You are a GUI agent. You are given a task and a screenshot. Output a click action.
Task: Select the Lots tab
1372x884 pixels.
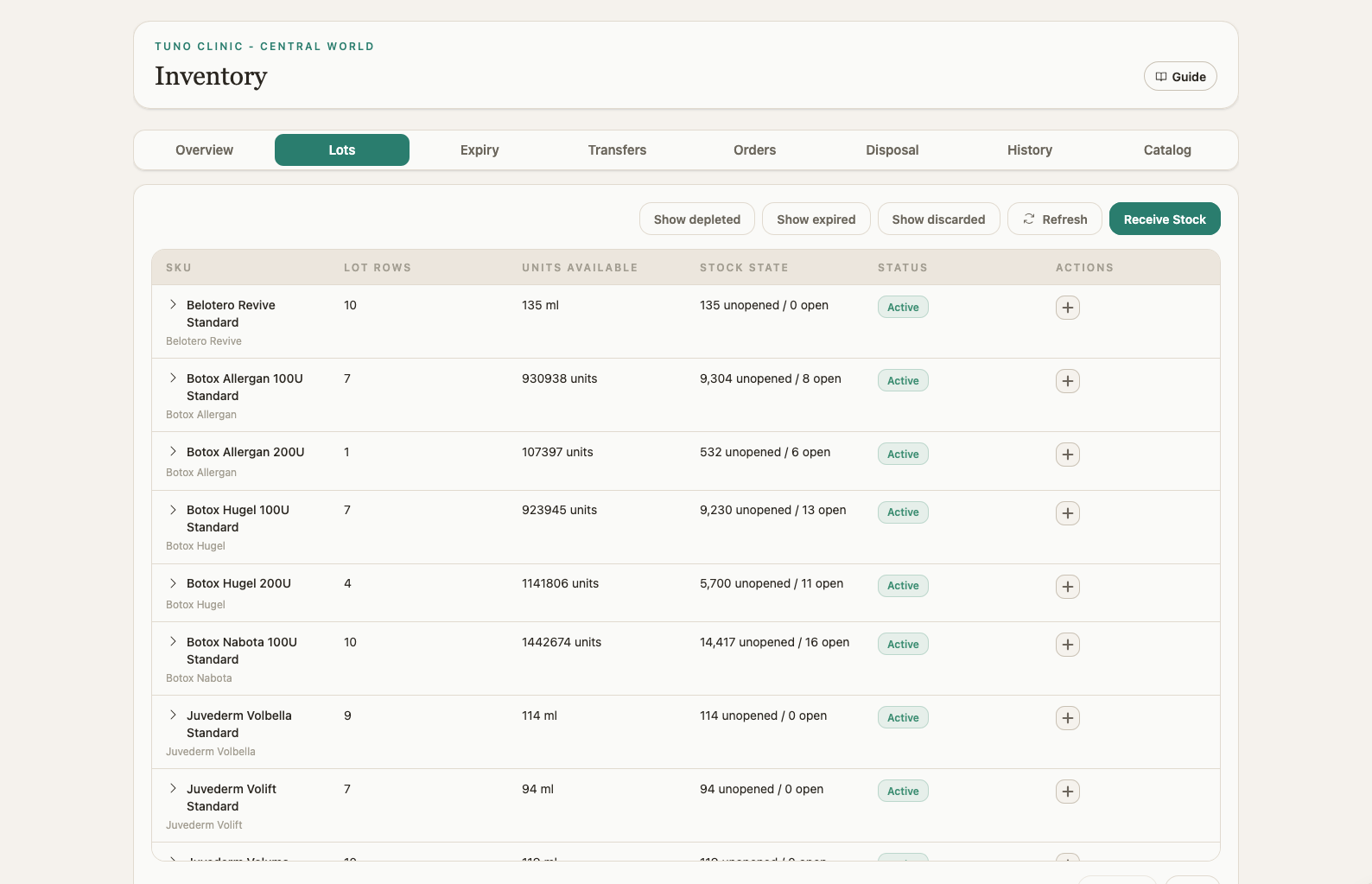pos(342,149)
